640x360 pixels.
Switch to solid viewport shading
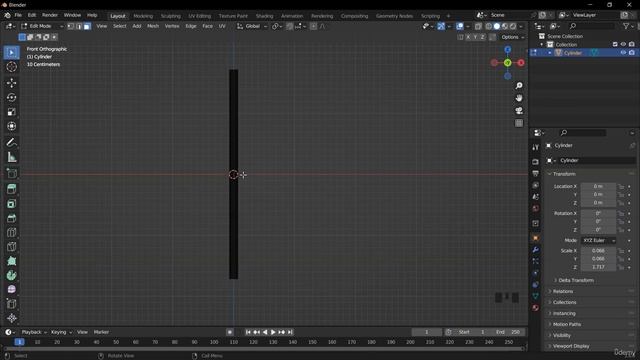pos(497,26)
